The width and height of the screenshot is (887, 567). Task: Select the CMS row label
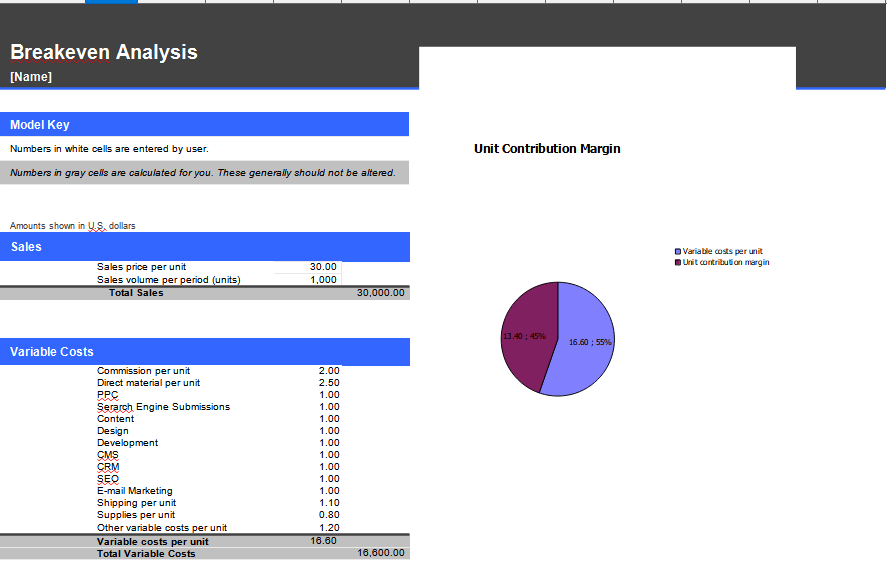pyautogui.click(x=107, y=454)
